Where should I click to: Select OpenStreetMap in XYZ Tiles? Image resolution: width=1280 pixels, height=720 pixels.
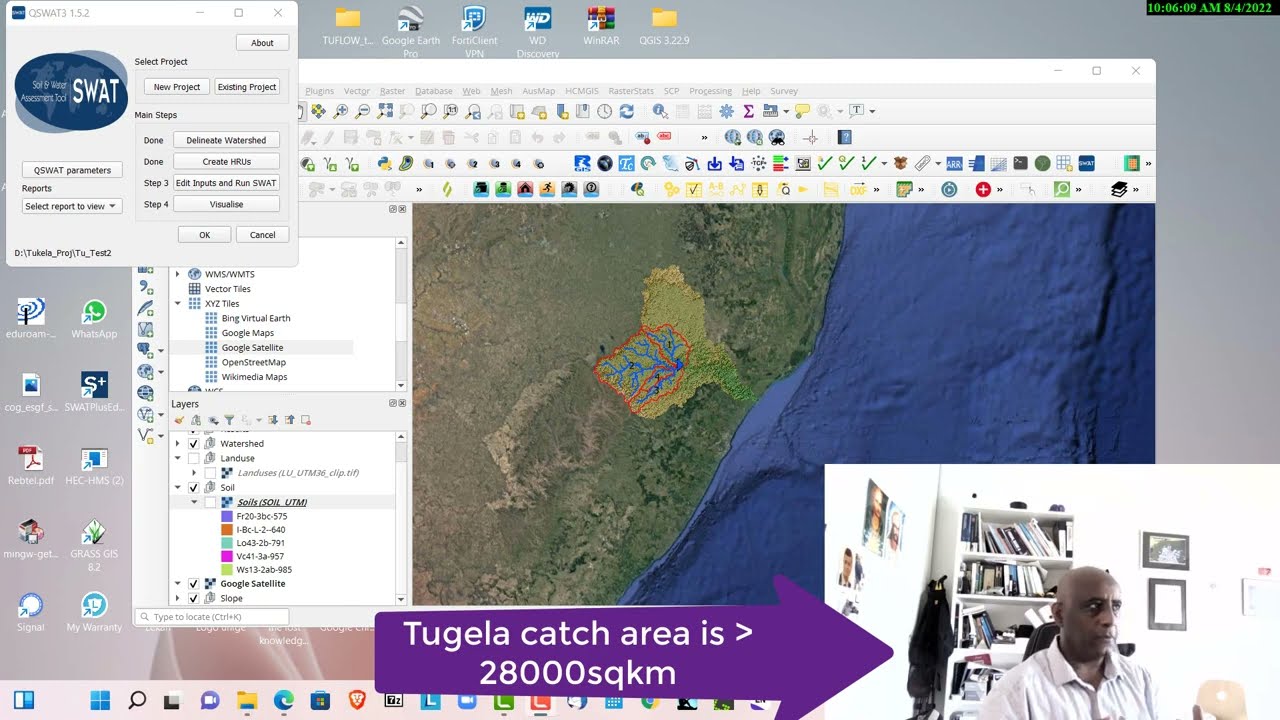click(x=253, y=362)
